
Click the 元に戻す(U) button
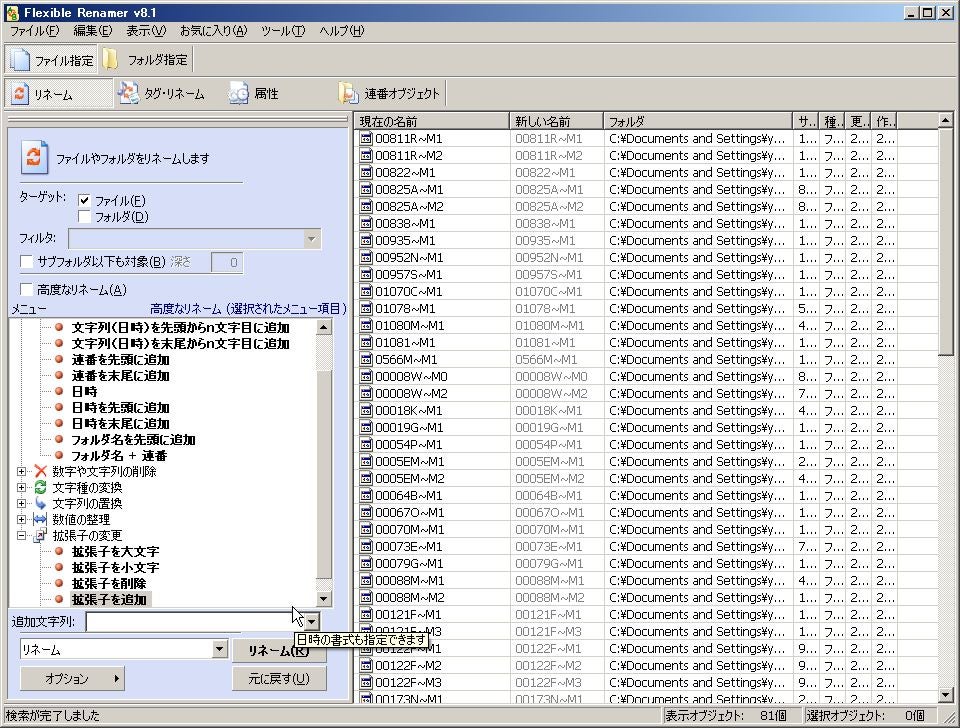point(279,678)
